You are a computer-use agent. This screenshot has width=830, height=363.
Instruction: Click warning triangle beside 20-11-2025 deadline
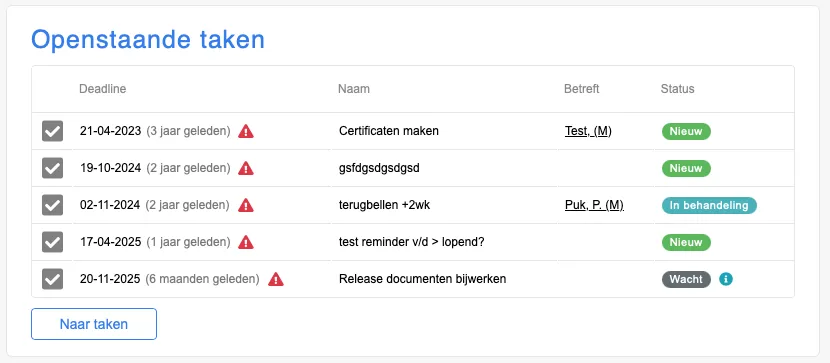tap(276, 279)
